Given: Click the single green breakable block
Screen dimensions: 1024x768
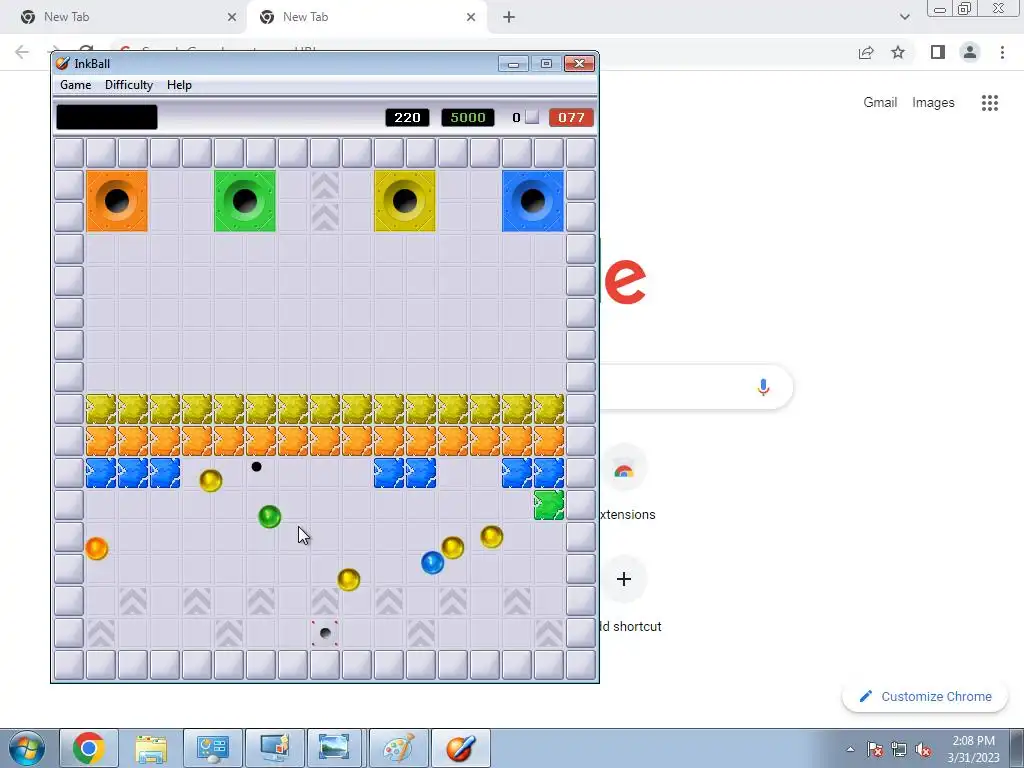Looking at the screenshot, I should 549,505.
